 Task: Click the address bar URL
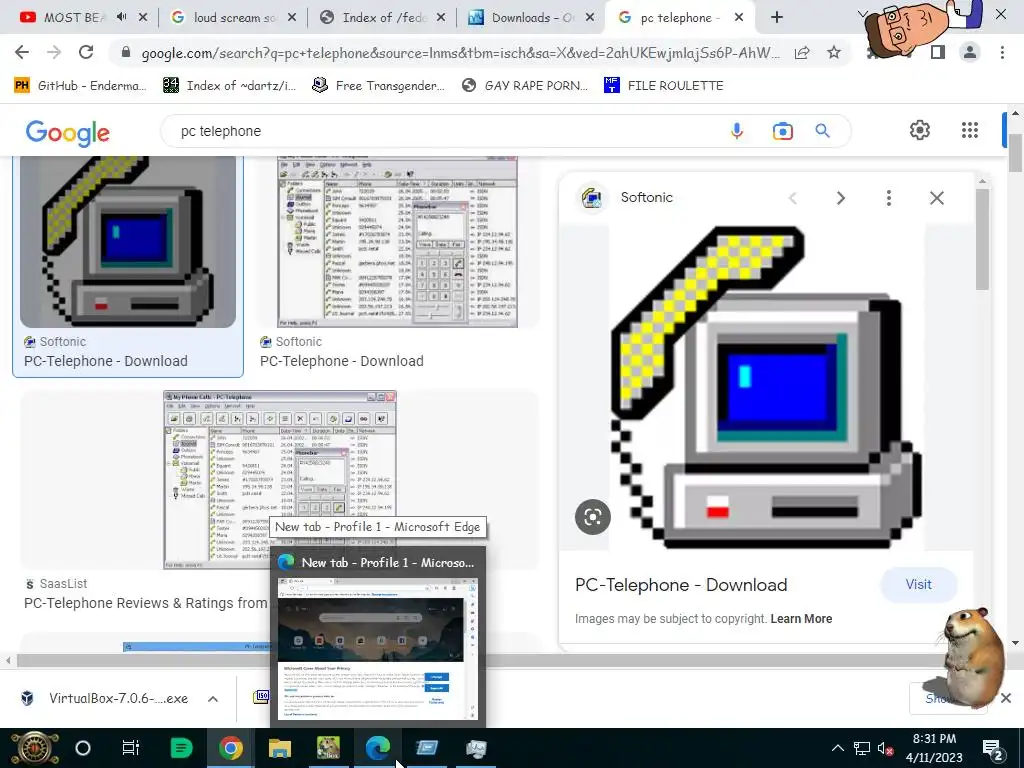(x=460, y=53)
